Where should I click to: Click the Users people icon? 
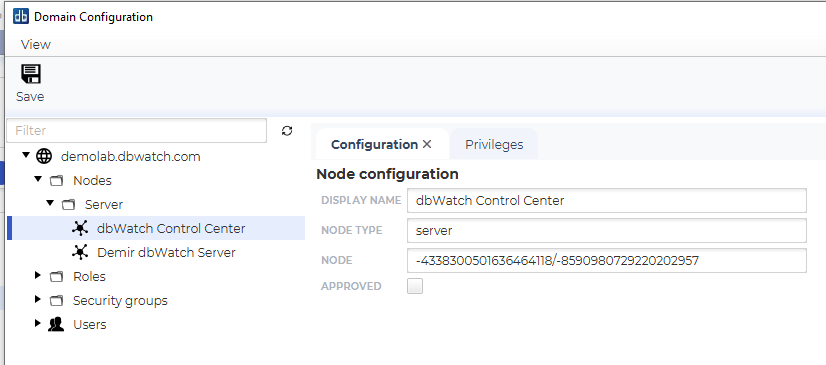[x=56, y=324]
